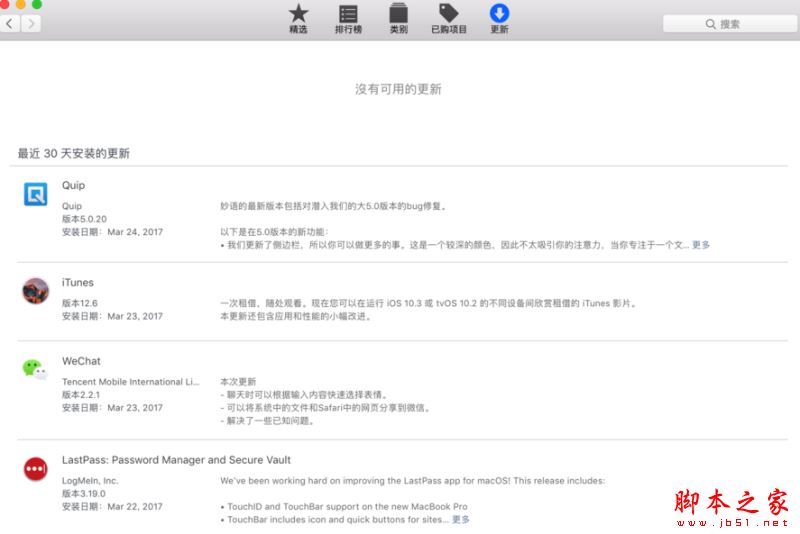The height and width of the screenshot is (534, 800).
Task: Go forward with the right arrow button
Action: [31, 23]
